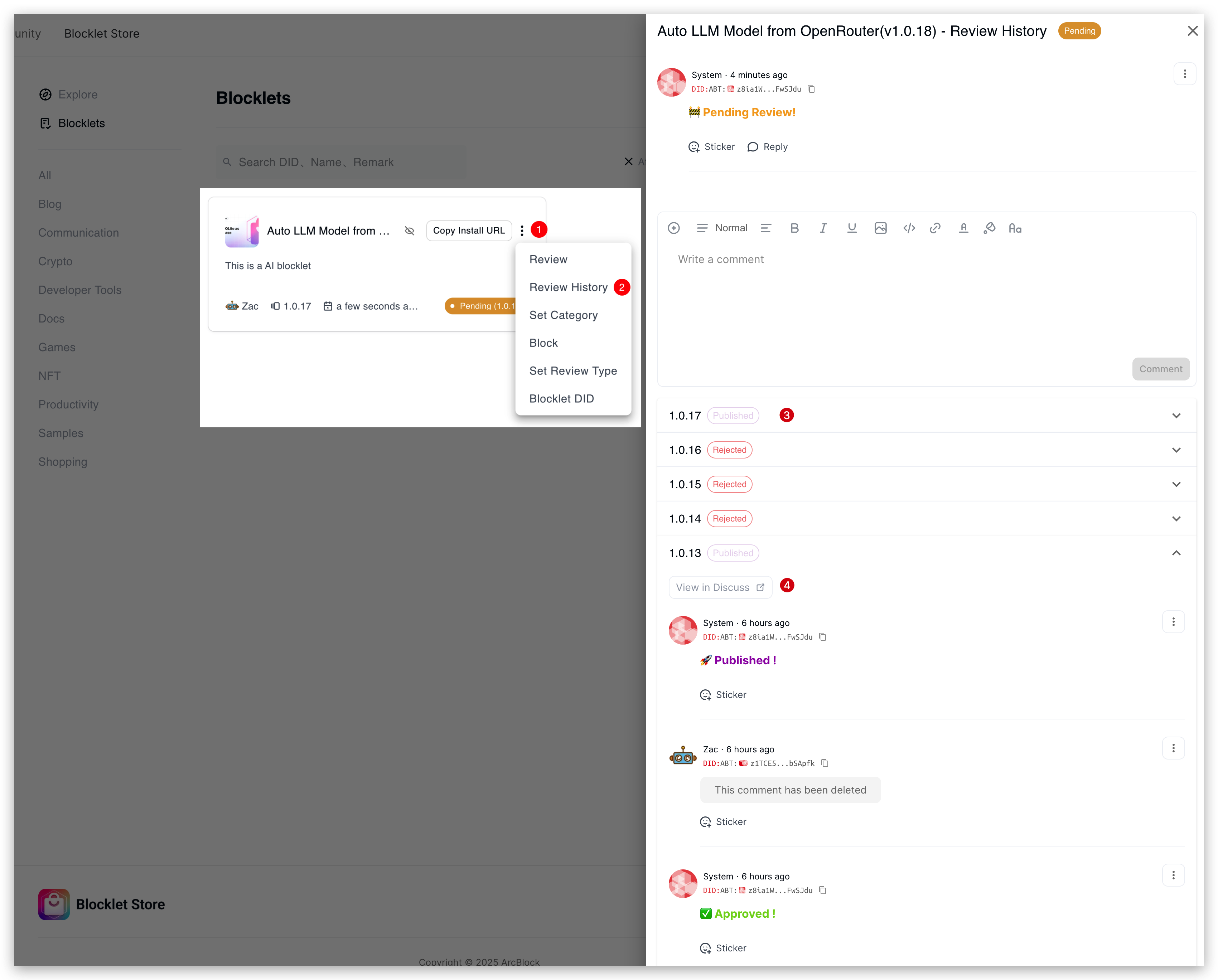Copy the System DID at top comment

(811, 89)
